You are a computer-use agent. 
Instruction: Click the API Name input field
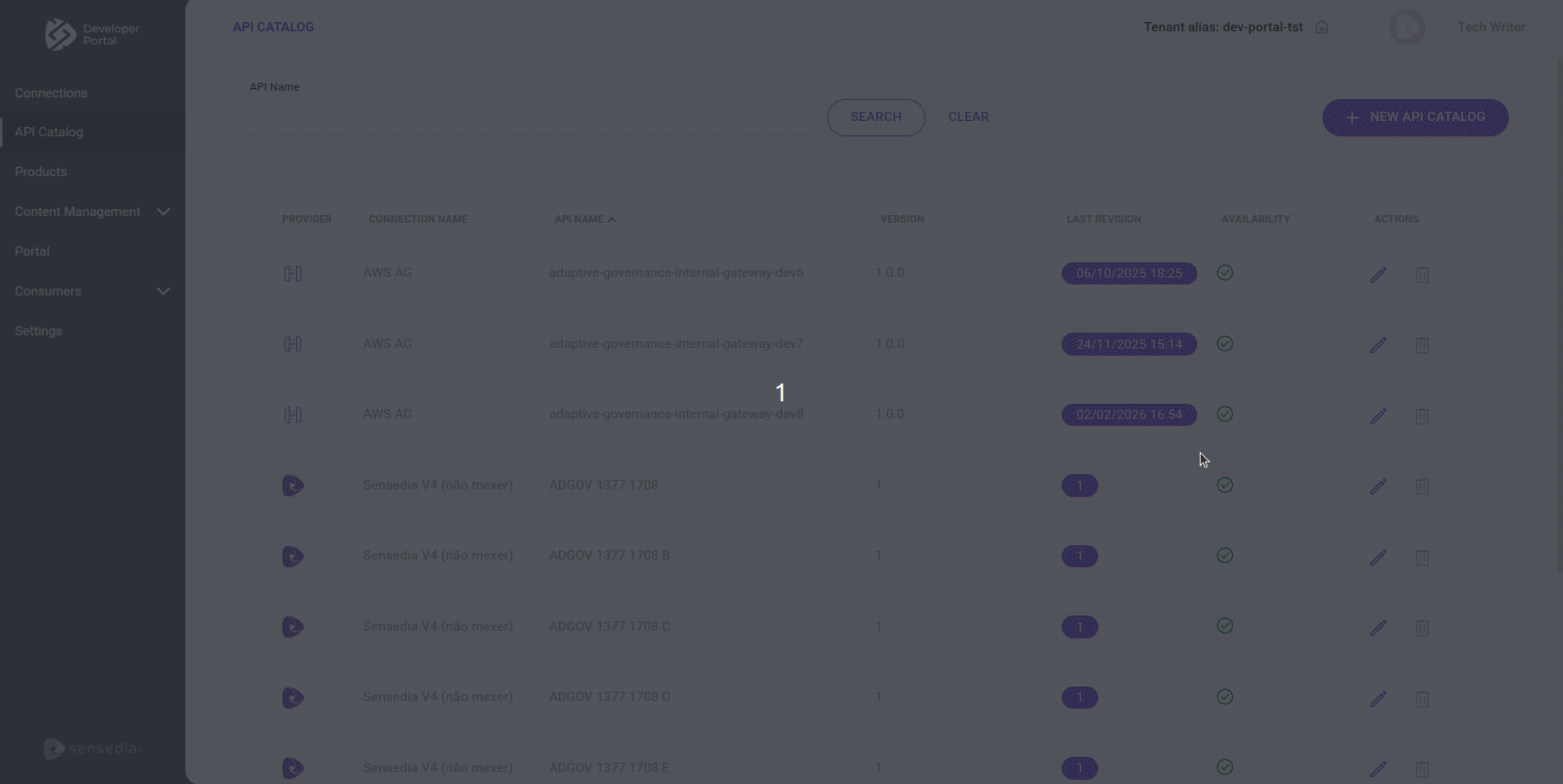pos(522,117)
